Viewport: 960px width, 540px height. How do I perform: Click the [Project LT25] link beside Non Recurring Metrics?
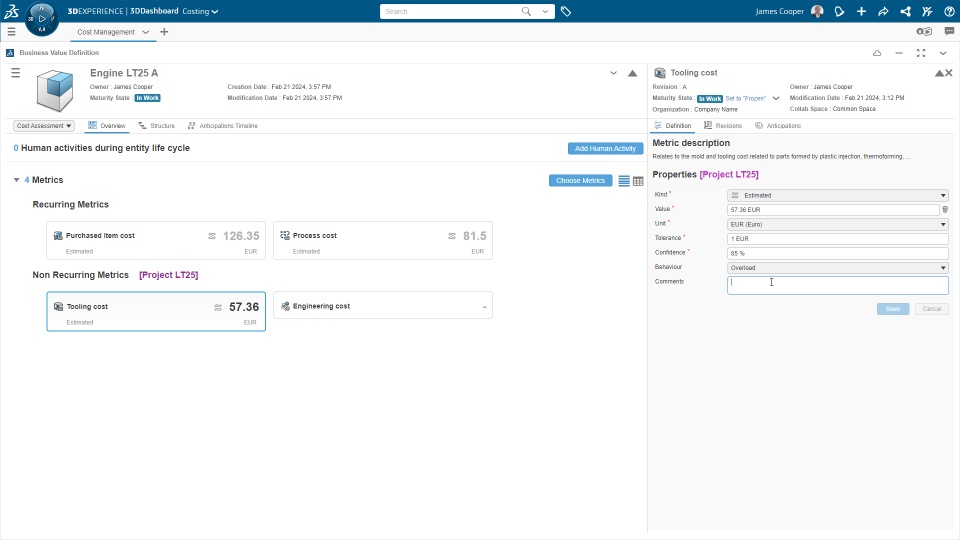tap(168, 275)
